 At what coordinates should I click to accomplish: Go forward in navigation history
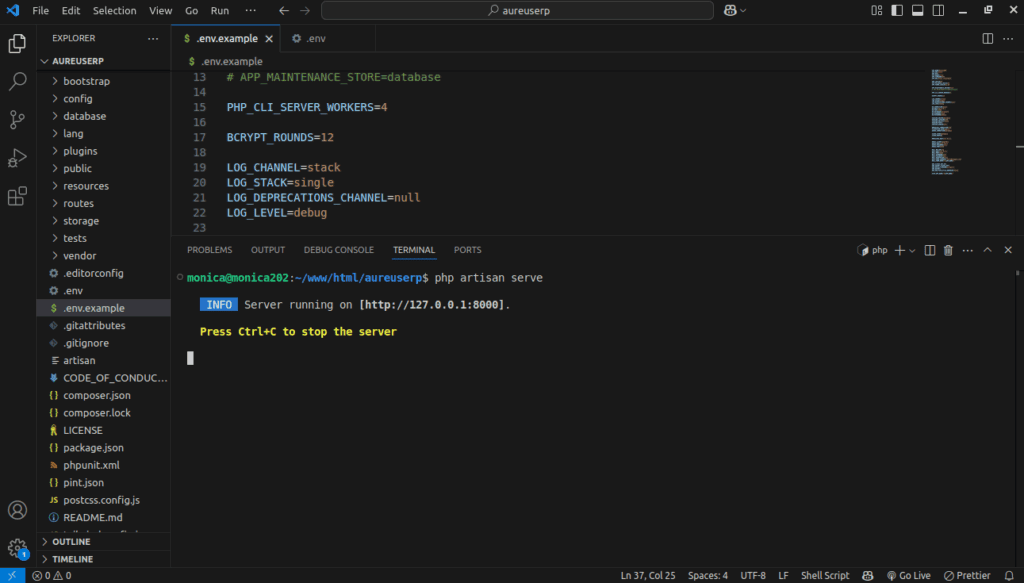[x=305, y=10]
